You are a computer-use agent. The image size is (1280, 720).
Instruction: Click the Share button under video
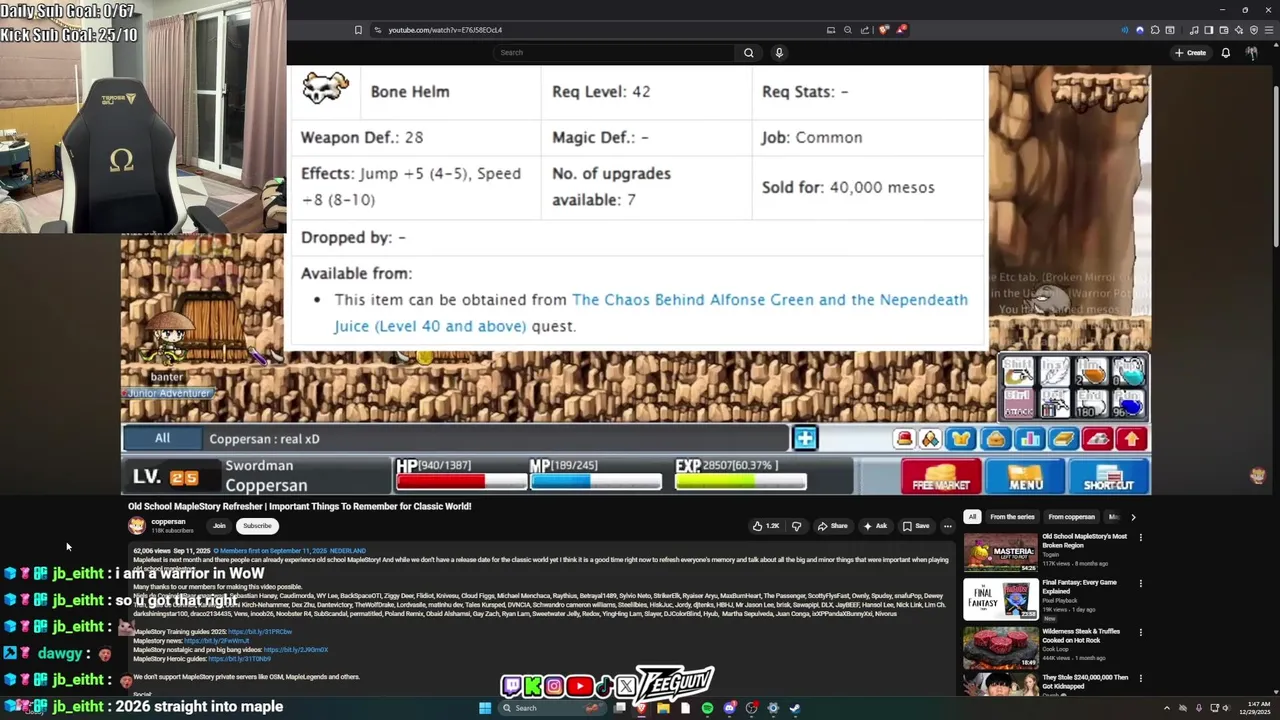click(x=832, y=526)
